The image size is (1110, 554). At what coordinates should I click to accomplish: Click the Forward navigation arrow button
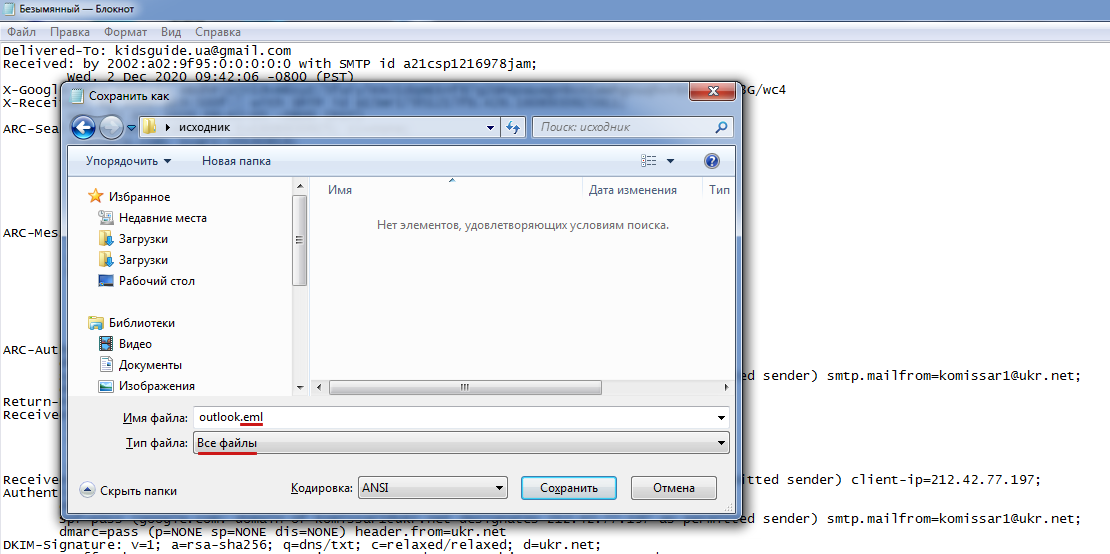coord(111,127)
